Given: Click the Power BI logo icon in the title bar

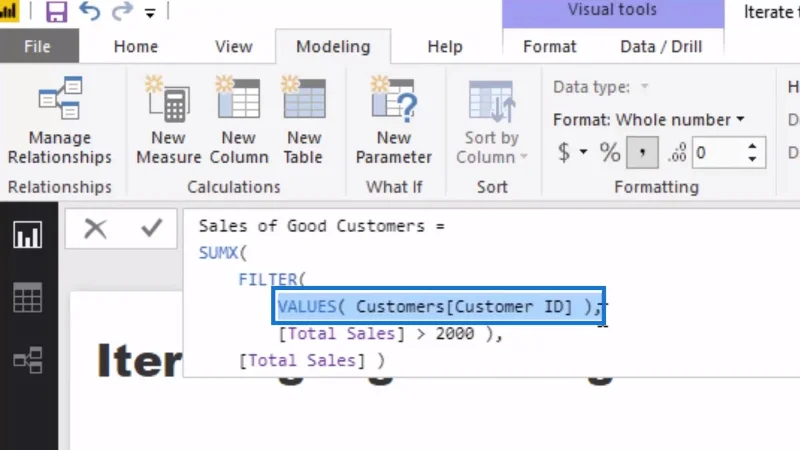Looking at the screenshot, I should tap(9, 11).
